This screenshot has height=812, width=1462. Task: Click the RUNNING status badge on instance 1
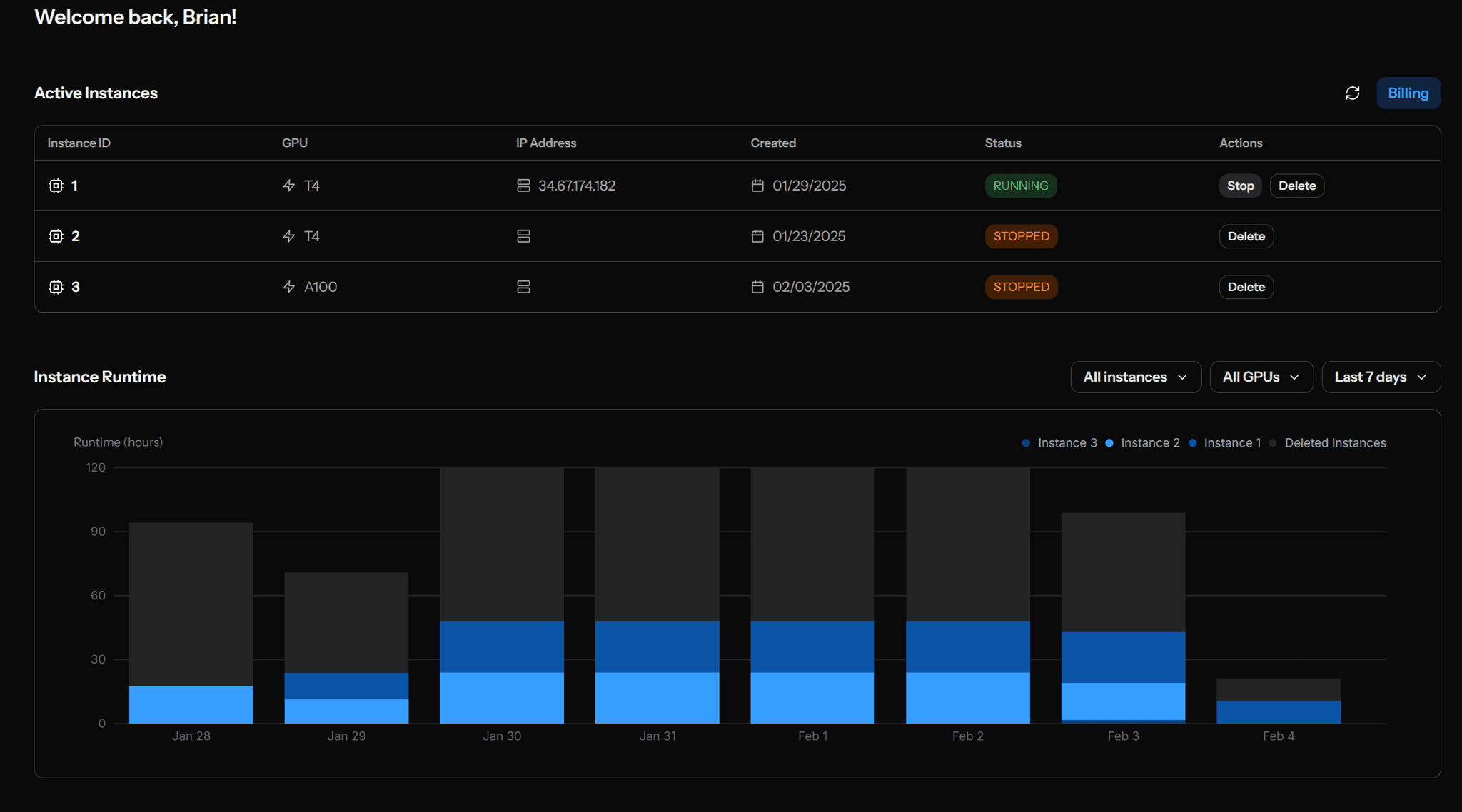pos(1021,186)
